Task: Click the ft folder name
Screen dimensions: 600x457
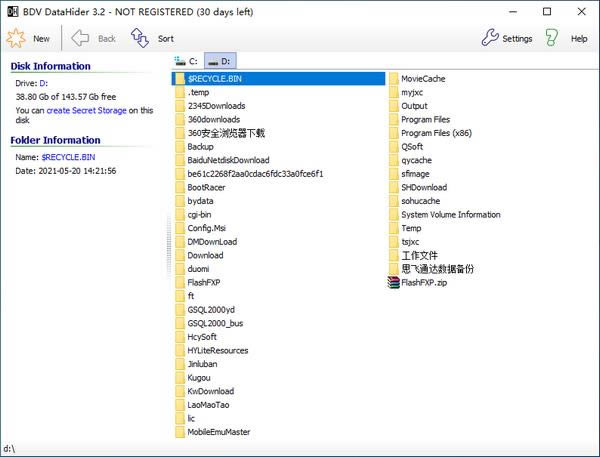Action: point(191,296)
